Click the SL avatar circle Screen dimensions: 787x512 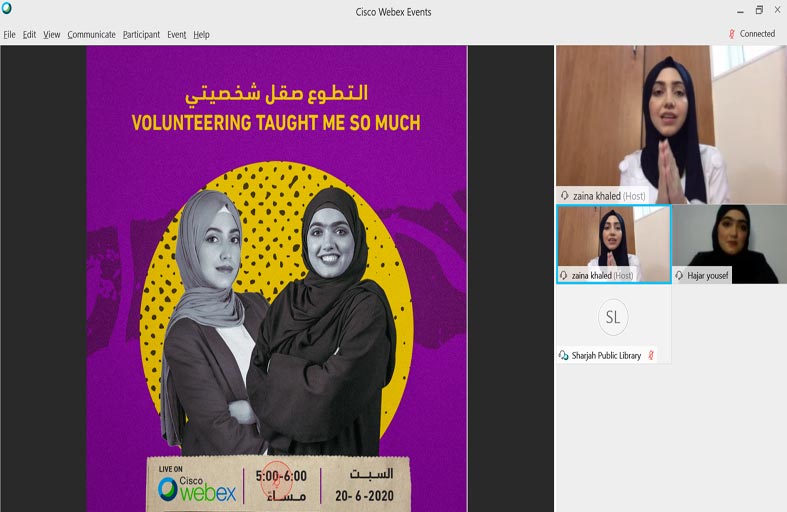pyautogui.click(x=613, y=317)
